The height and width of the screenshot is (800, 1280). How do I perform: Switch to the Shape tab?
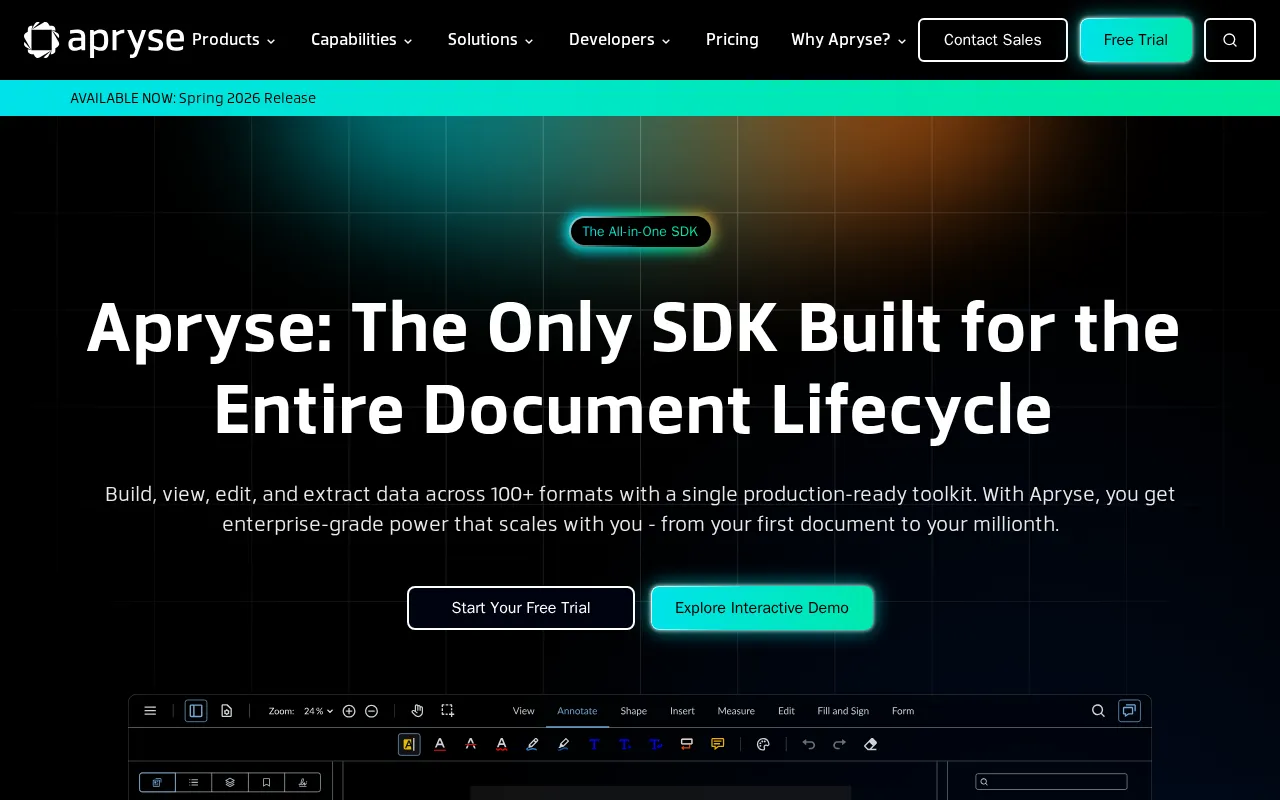(634, 711)
